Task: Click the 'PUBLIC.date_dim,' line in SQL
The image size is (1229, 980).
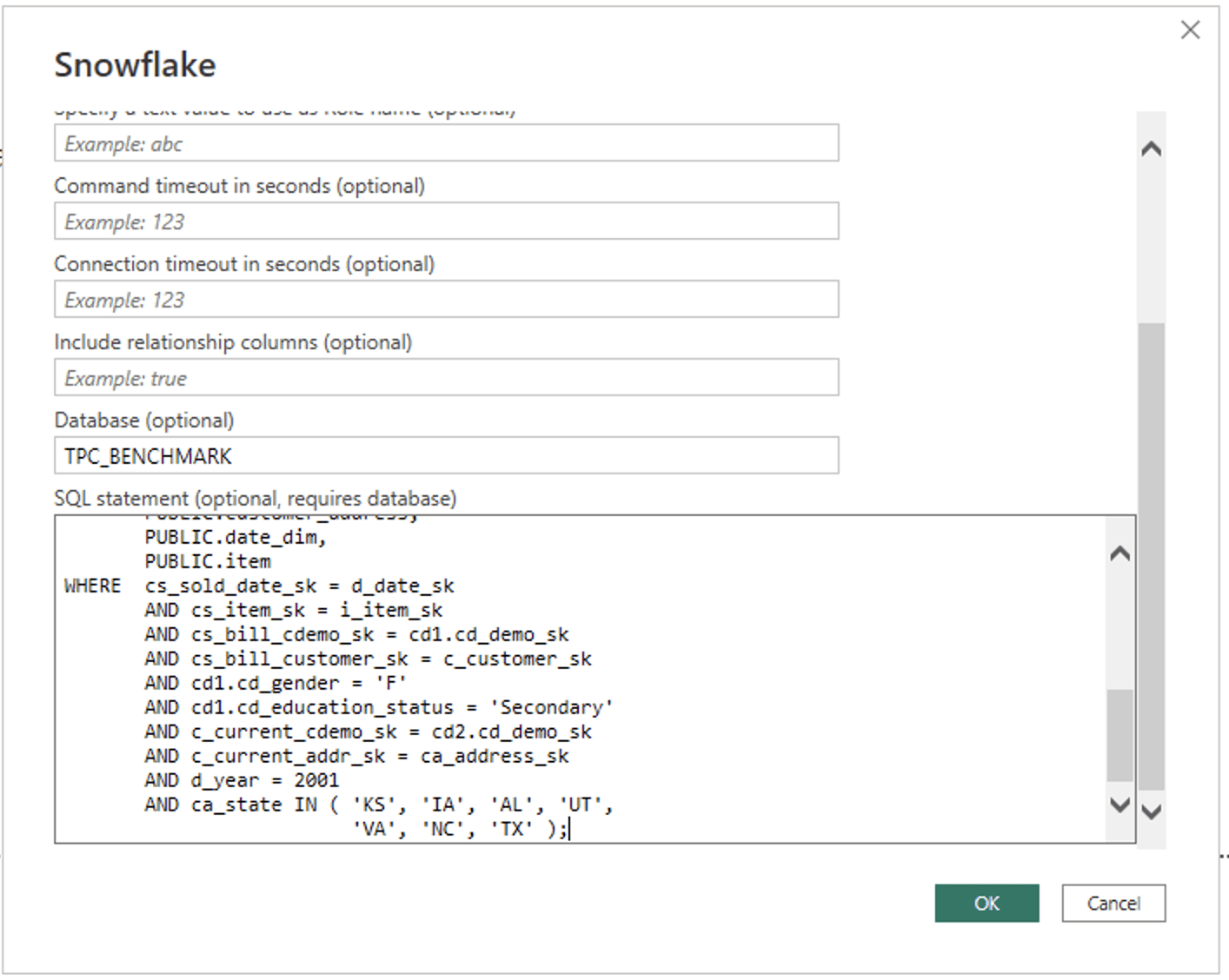Action: pos(236,537)
